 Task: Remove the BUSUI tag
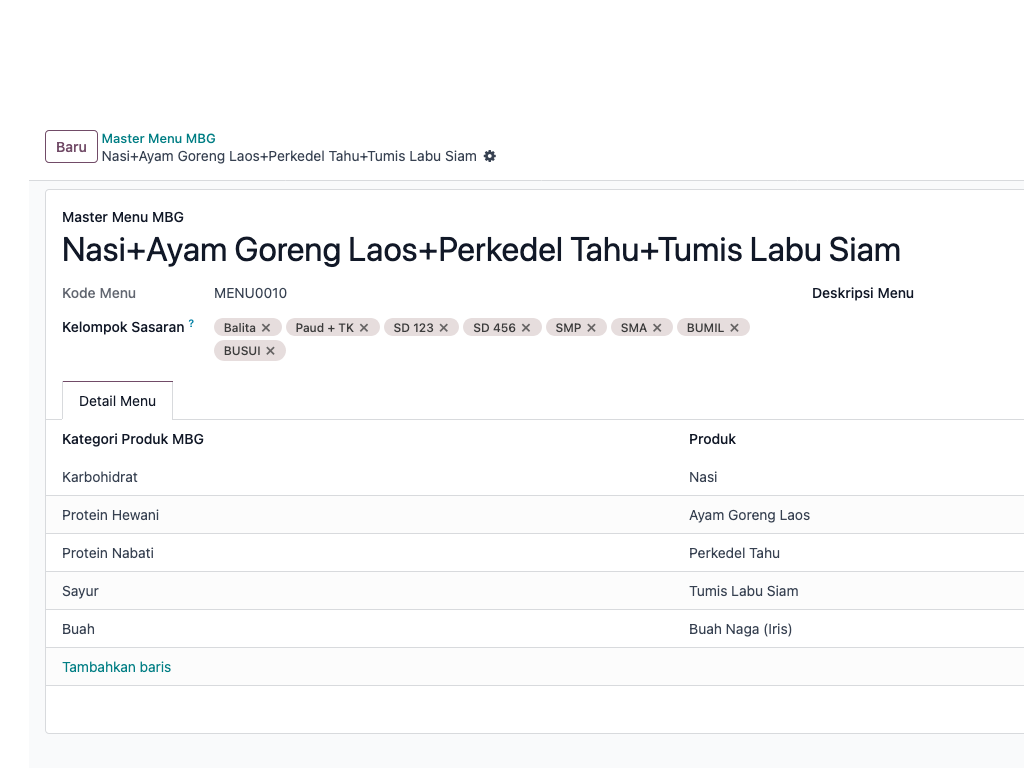pyautogui.click(x=270, y=351)
